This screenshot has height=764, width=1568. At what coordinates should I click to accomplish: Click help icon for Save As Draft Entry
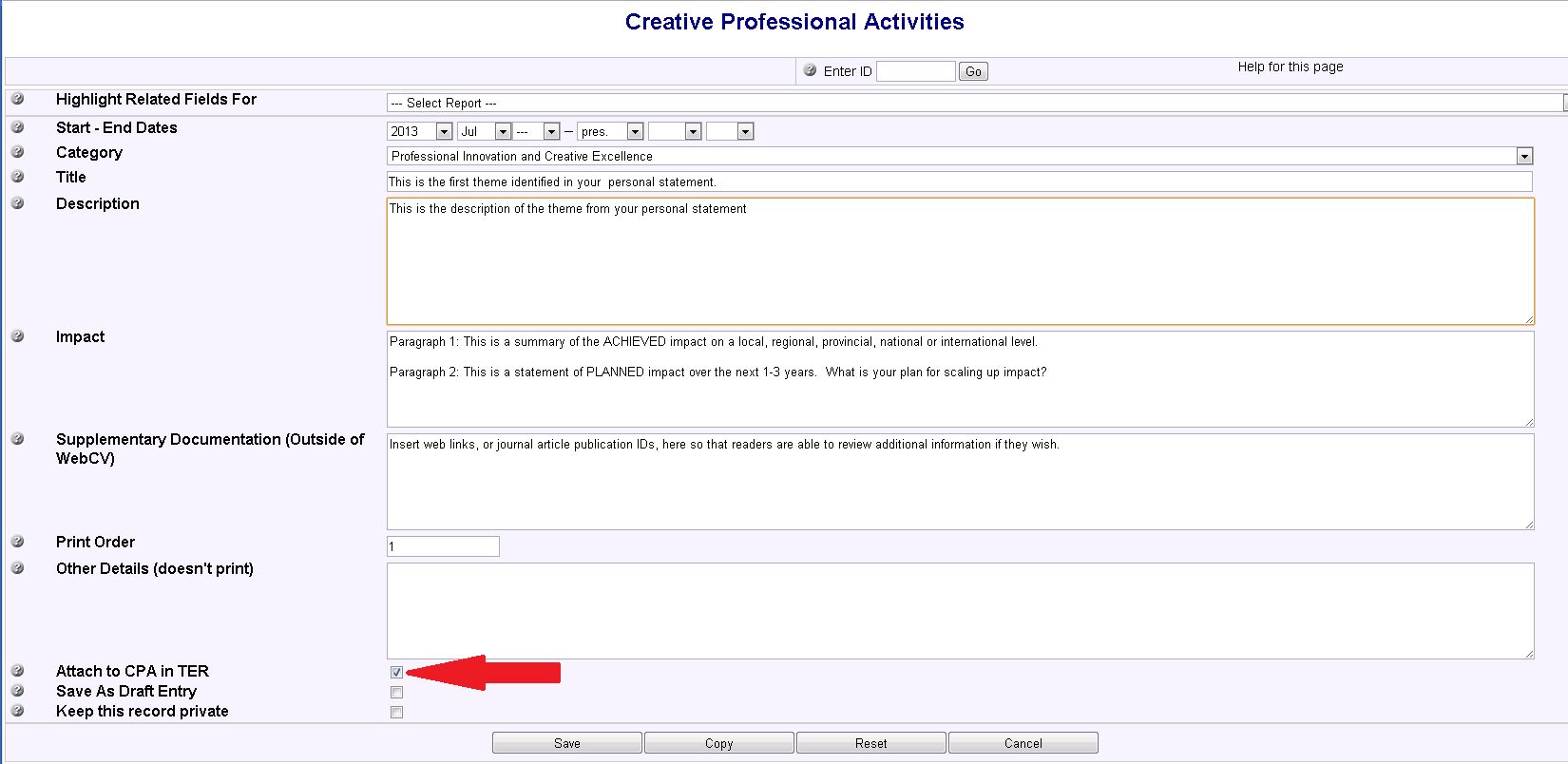point(17,691)
